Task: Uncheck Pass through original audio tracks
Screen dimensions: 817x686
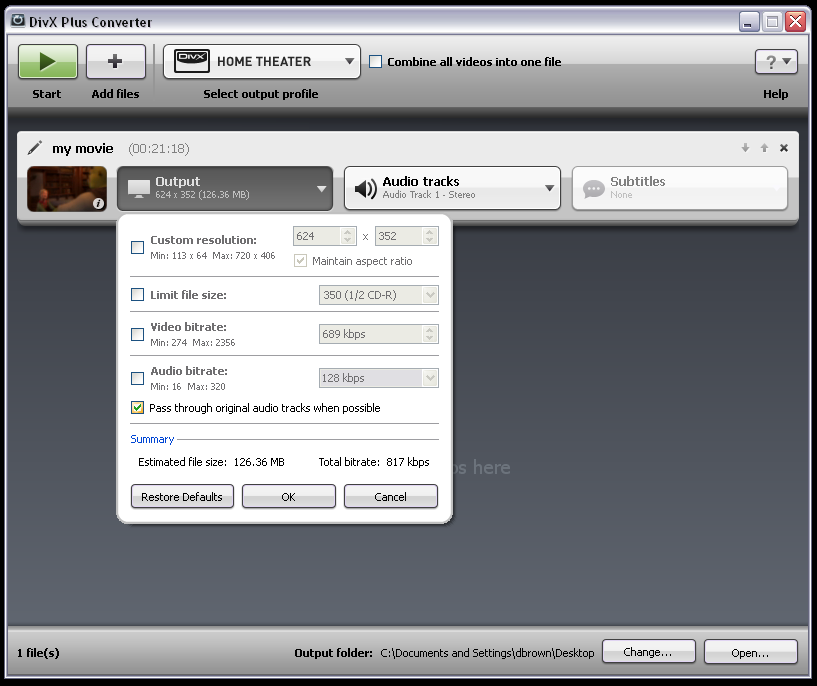Action: pyautogui.click(x=138, y=407)
